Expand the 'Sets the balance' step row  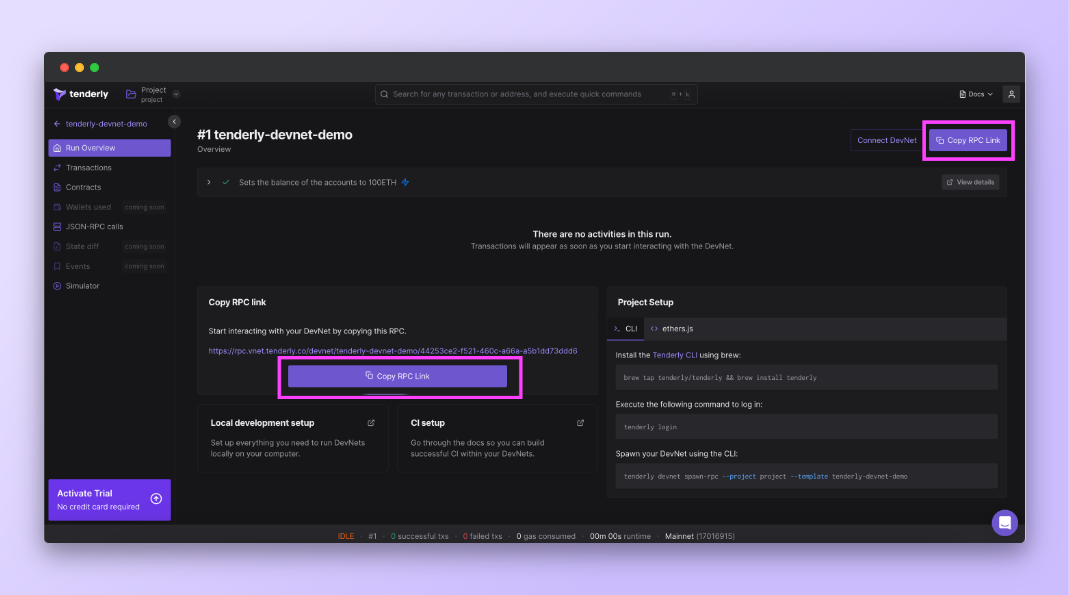209,182
